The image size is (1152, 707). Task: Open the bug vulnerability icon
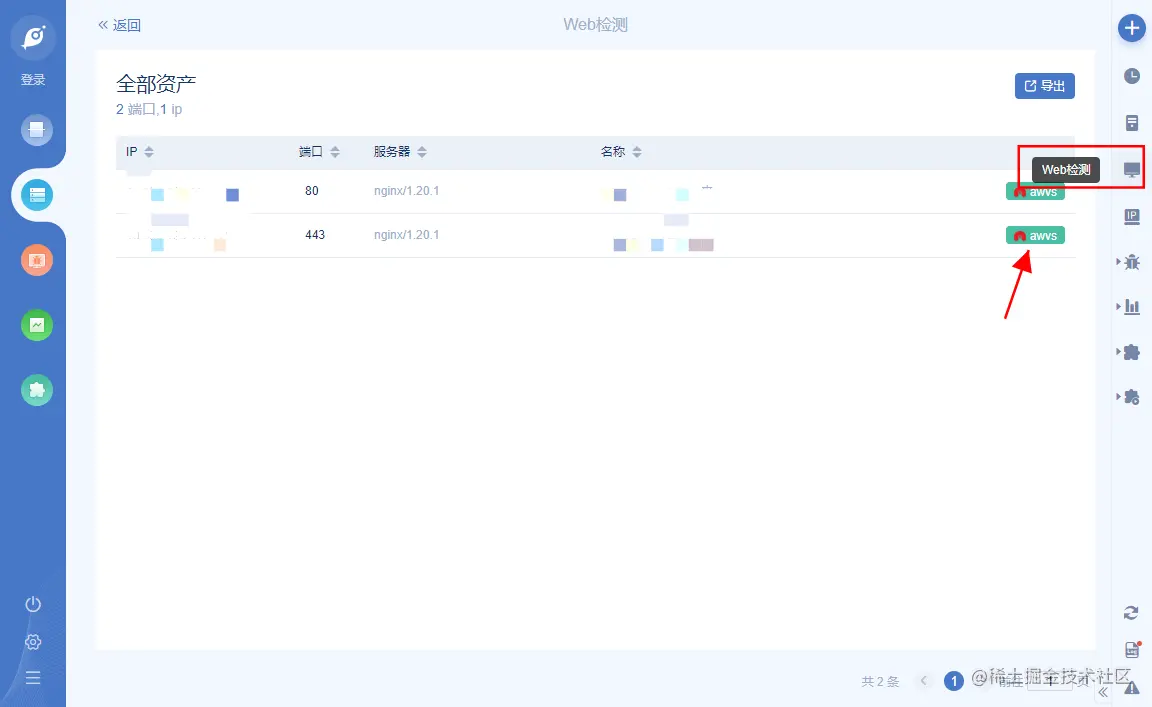click(1132, 262)
